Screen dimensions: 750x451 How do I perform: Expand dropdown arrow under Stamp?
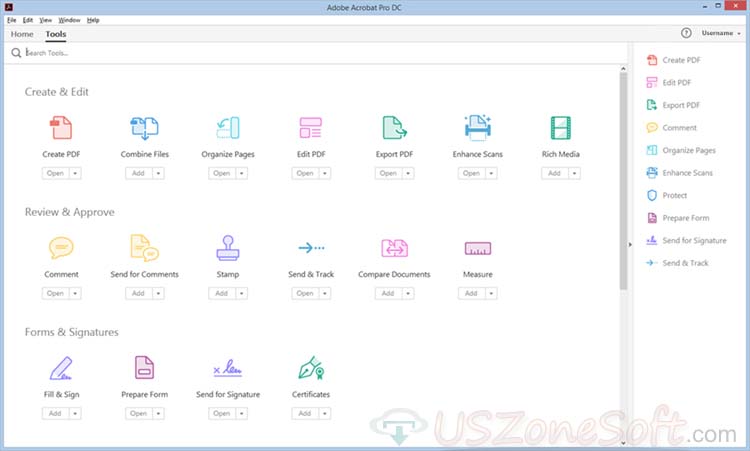pyautogui.click(x=242, y=293)
